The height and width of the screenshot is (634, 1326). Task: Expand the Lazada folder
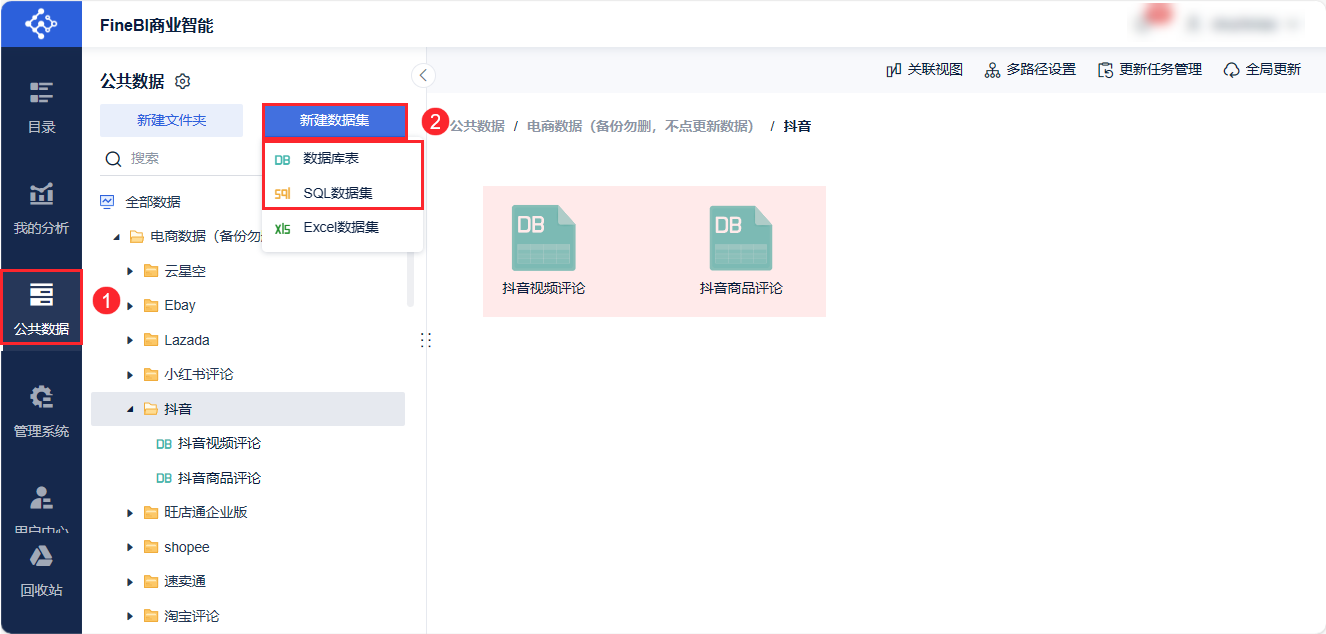[130, 340]
